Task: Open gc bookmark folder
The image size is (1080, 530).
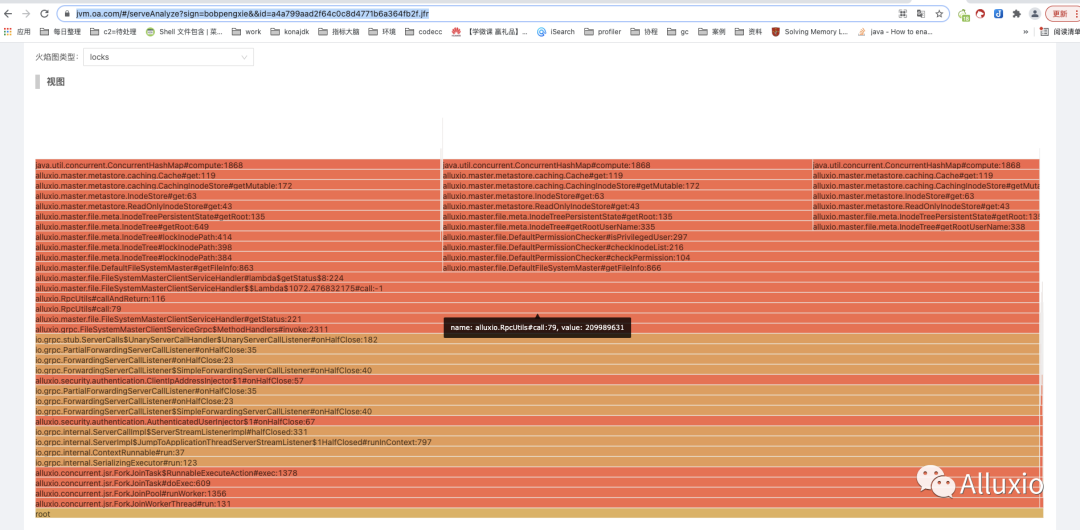Action: [x=678, y=32]
